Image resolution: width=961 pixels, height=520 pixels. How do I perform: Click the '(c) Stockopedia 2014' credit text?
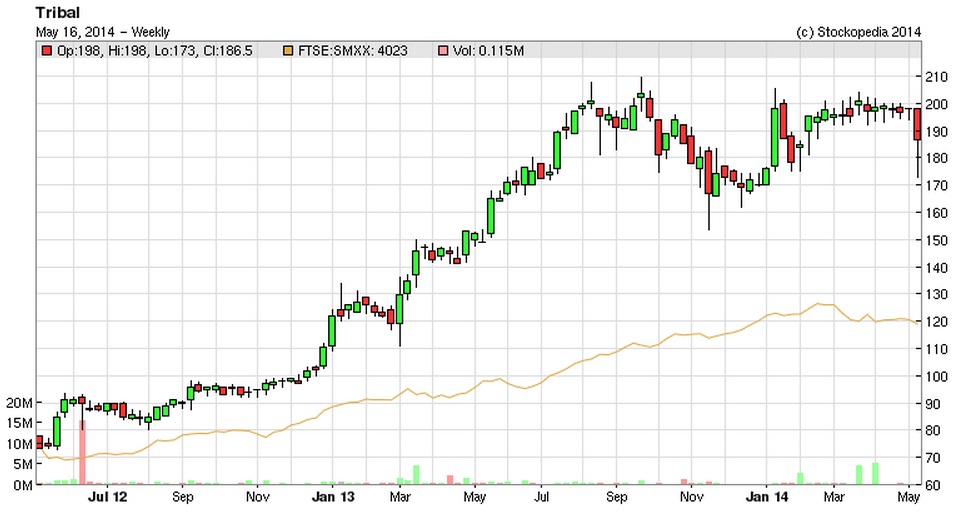click(x=858, y=32)
